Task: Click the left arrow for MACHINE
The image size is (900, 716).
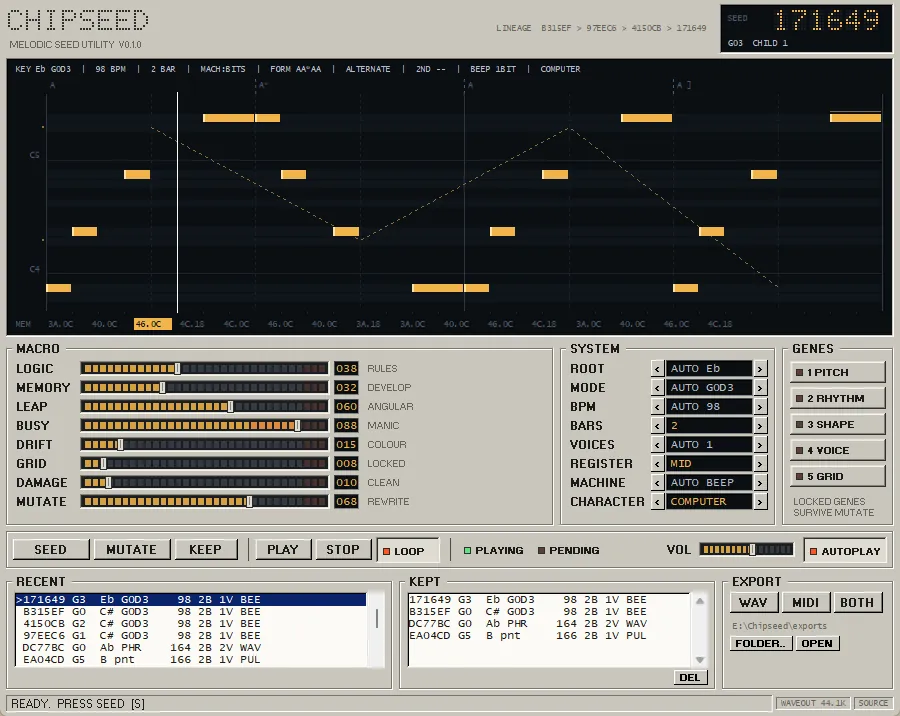Action: [657, 482]
